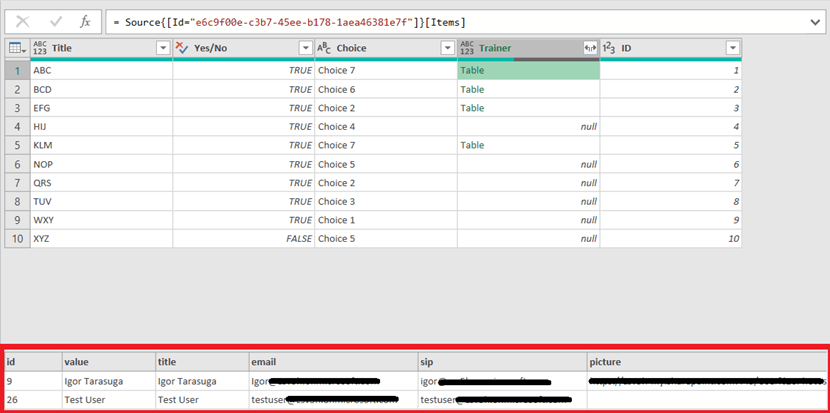Select Choice 6 cell in BCD row

pos(386,89)
